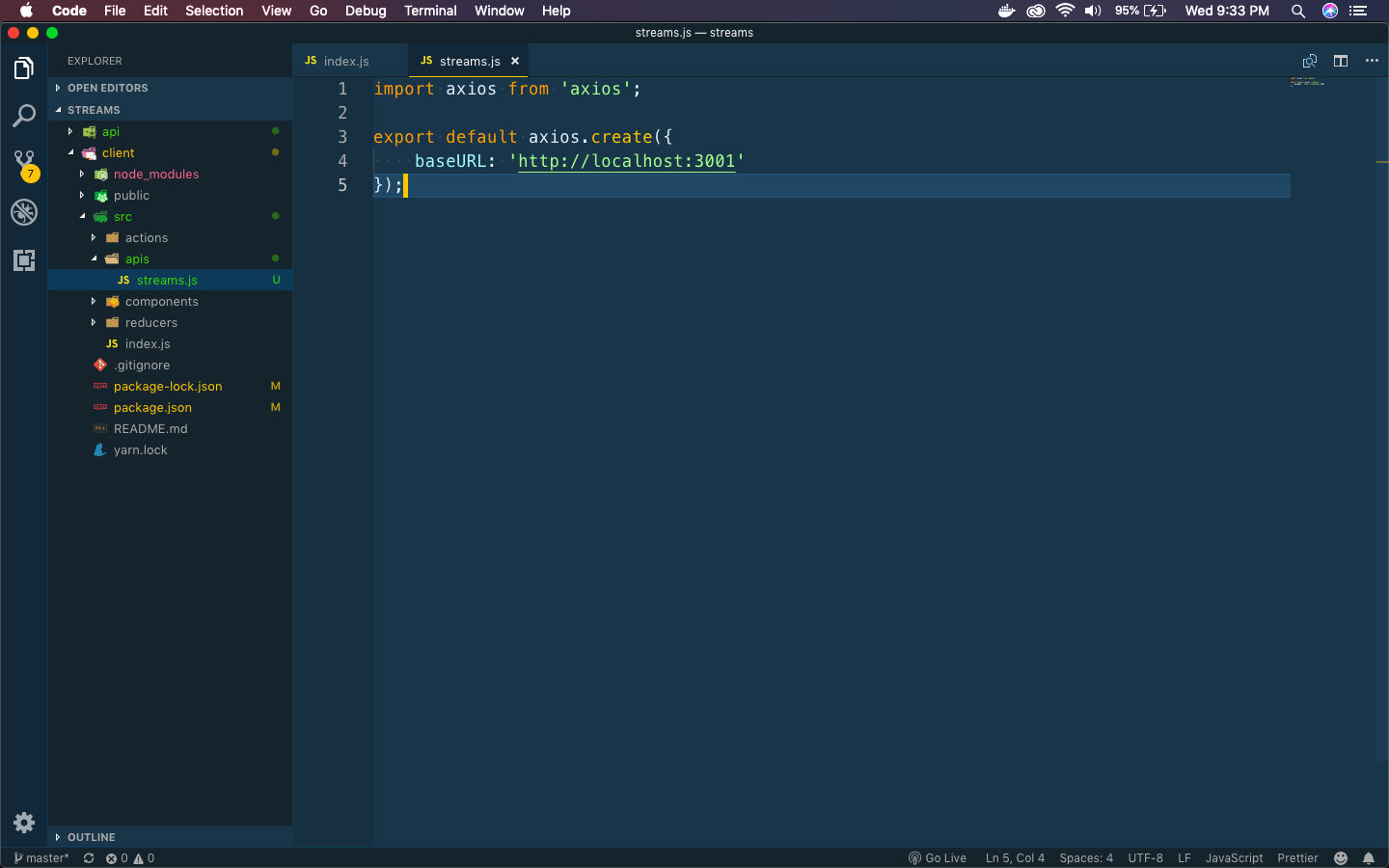Open the File menu
This screenshot has height=868, width=1389.
click(115, 11)
